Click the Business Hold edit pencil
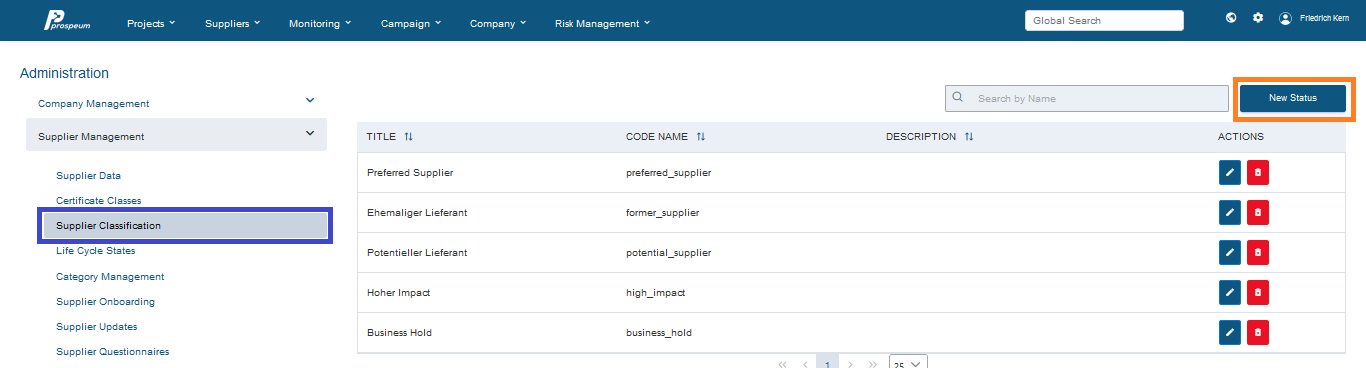Image resolution: width=1366 pixels, height=368 pixels. click(1230, 332)
